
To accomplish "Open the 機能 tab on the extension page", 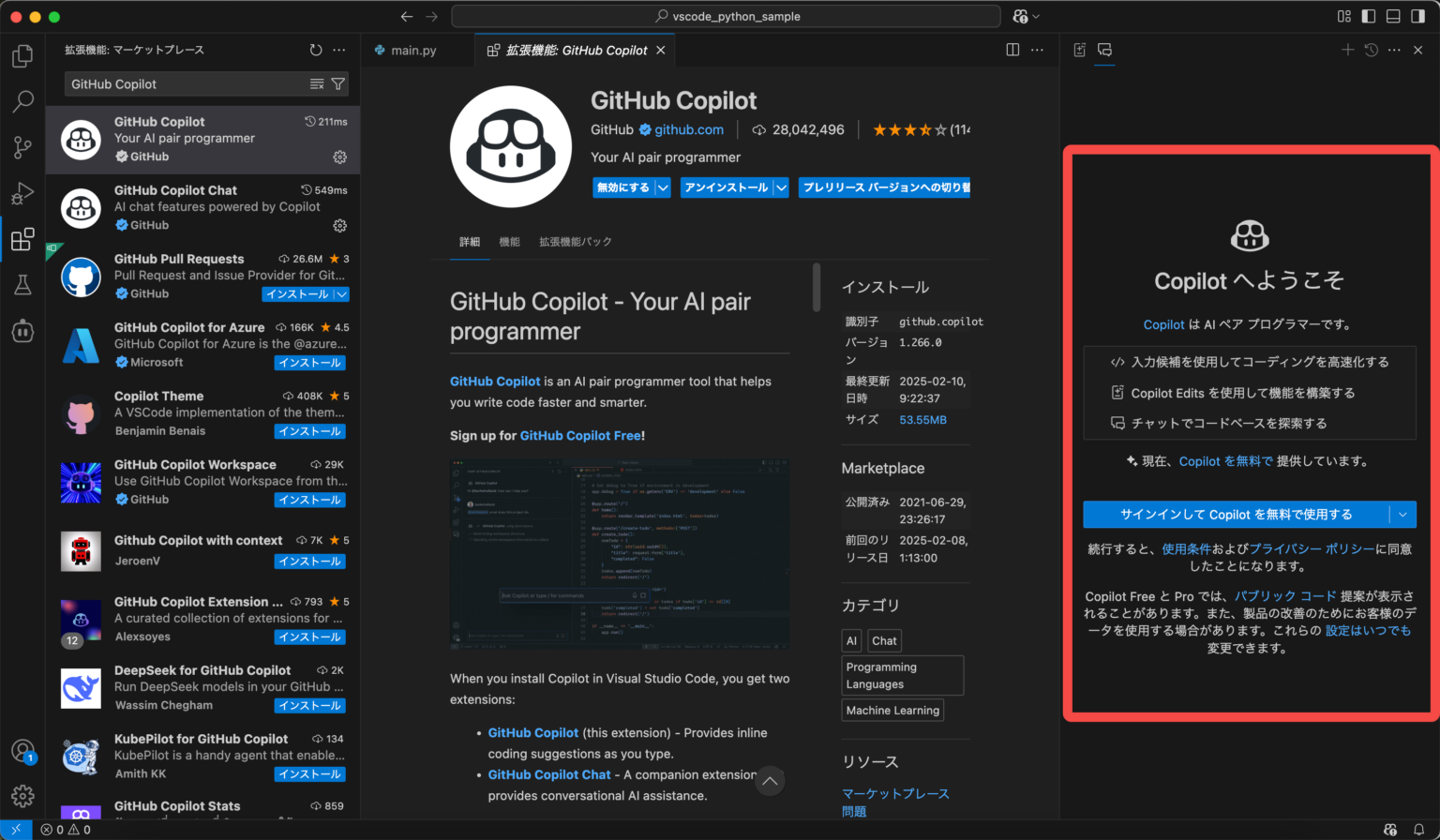I will [x=510, y=241].
